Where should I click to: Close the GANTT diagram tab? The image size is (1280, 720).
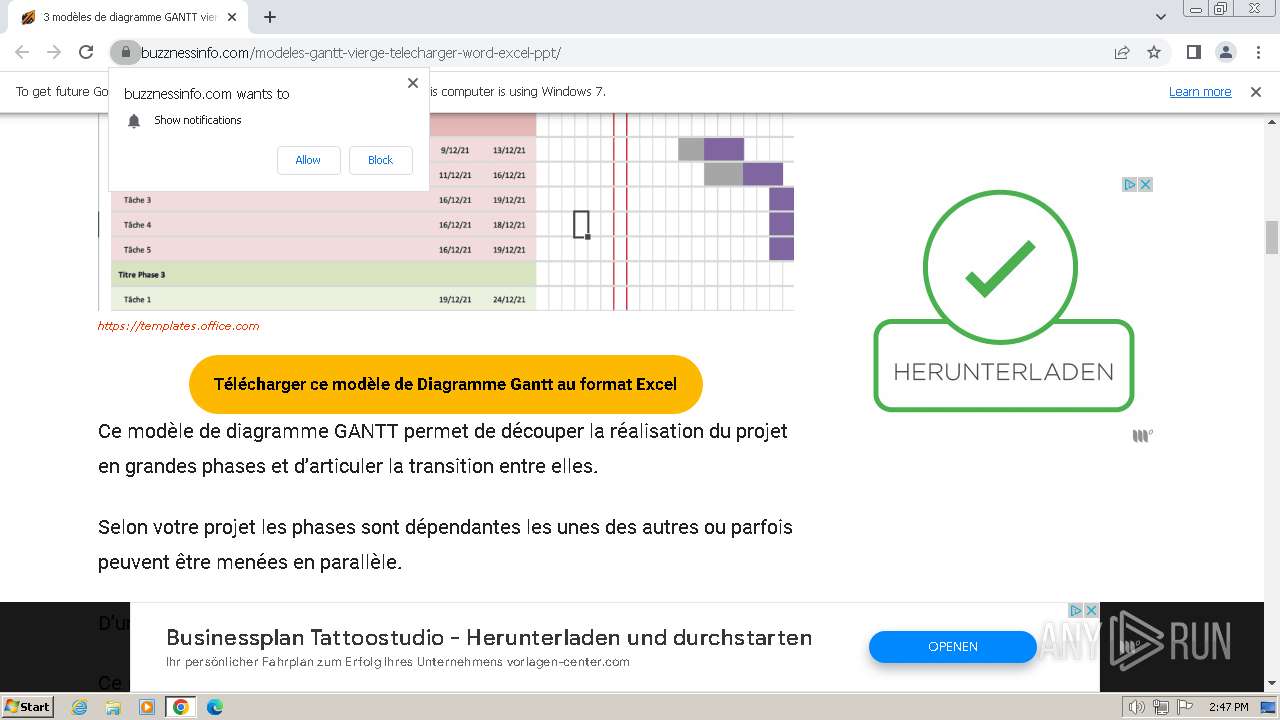233,17
